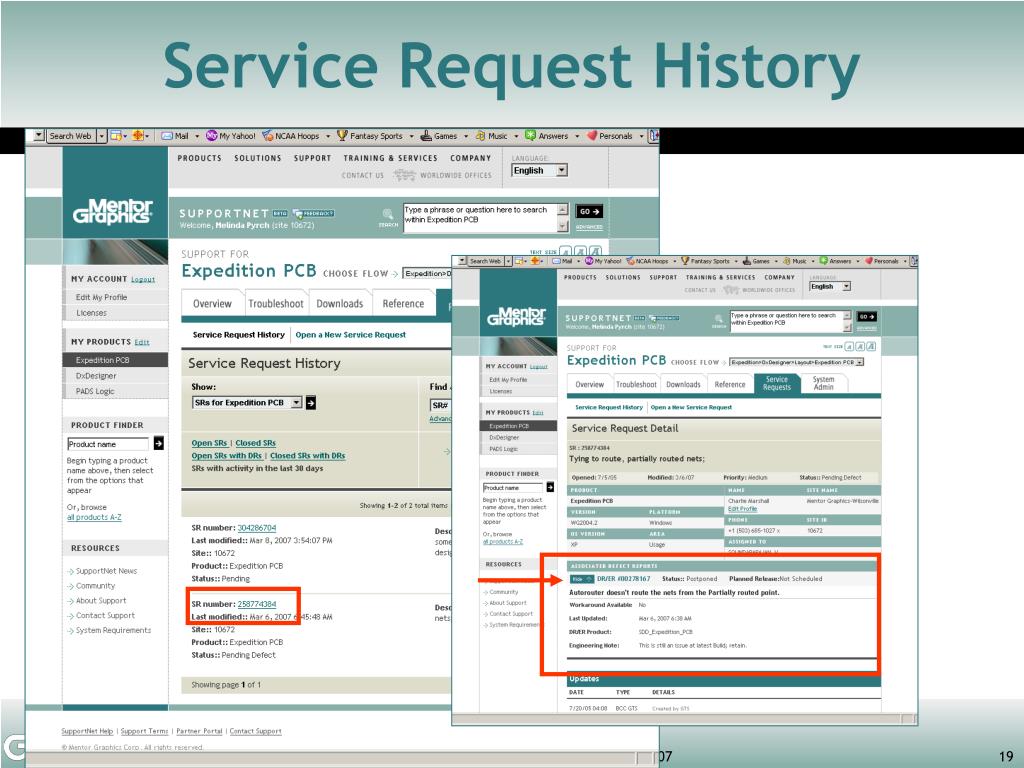Open NCAA Hoops icon in the history window toolbar

pos(268,136)
